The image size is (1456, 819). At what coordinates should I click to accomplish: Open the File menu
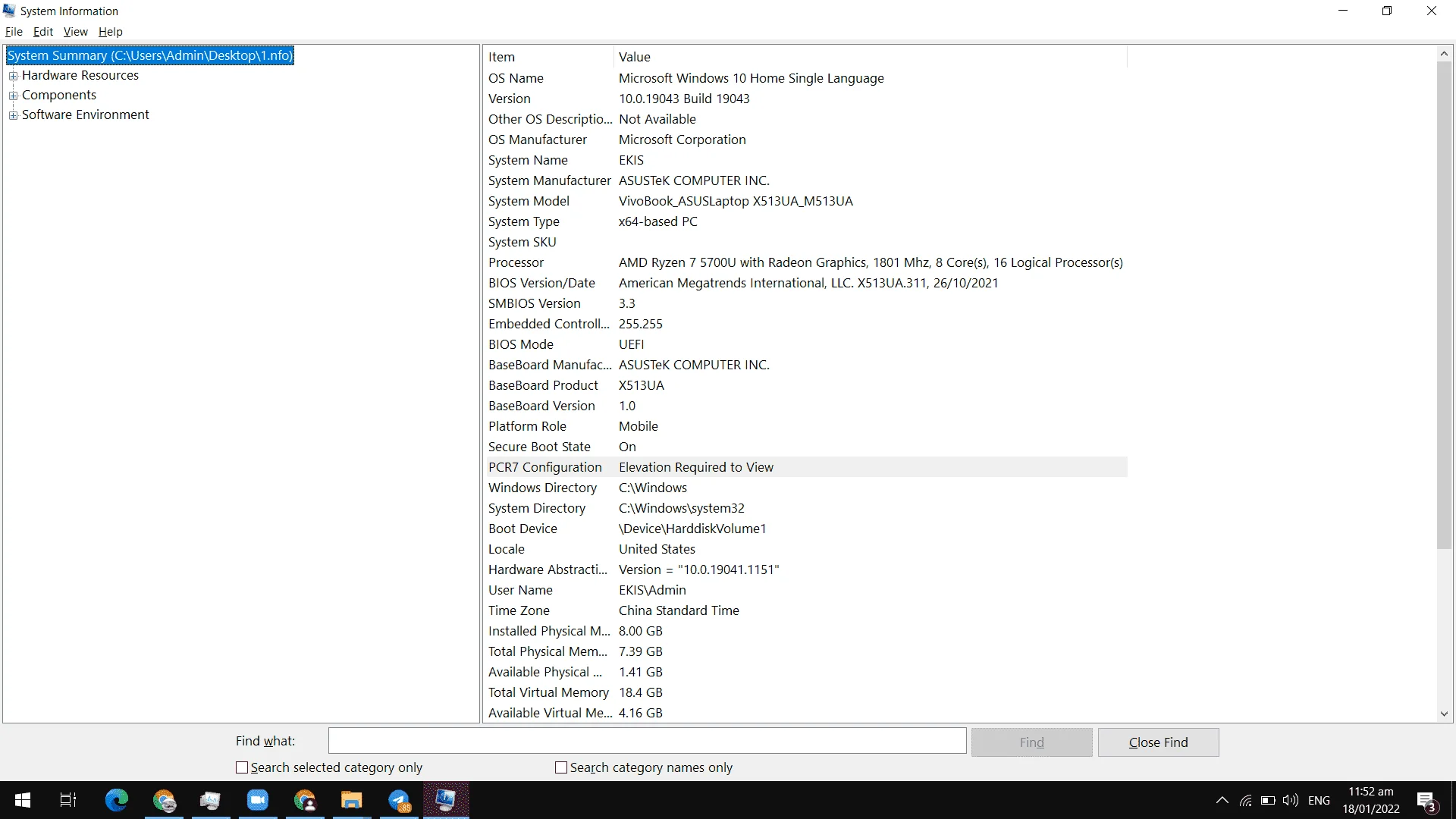click(14, 32)
